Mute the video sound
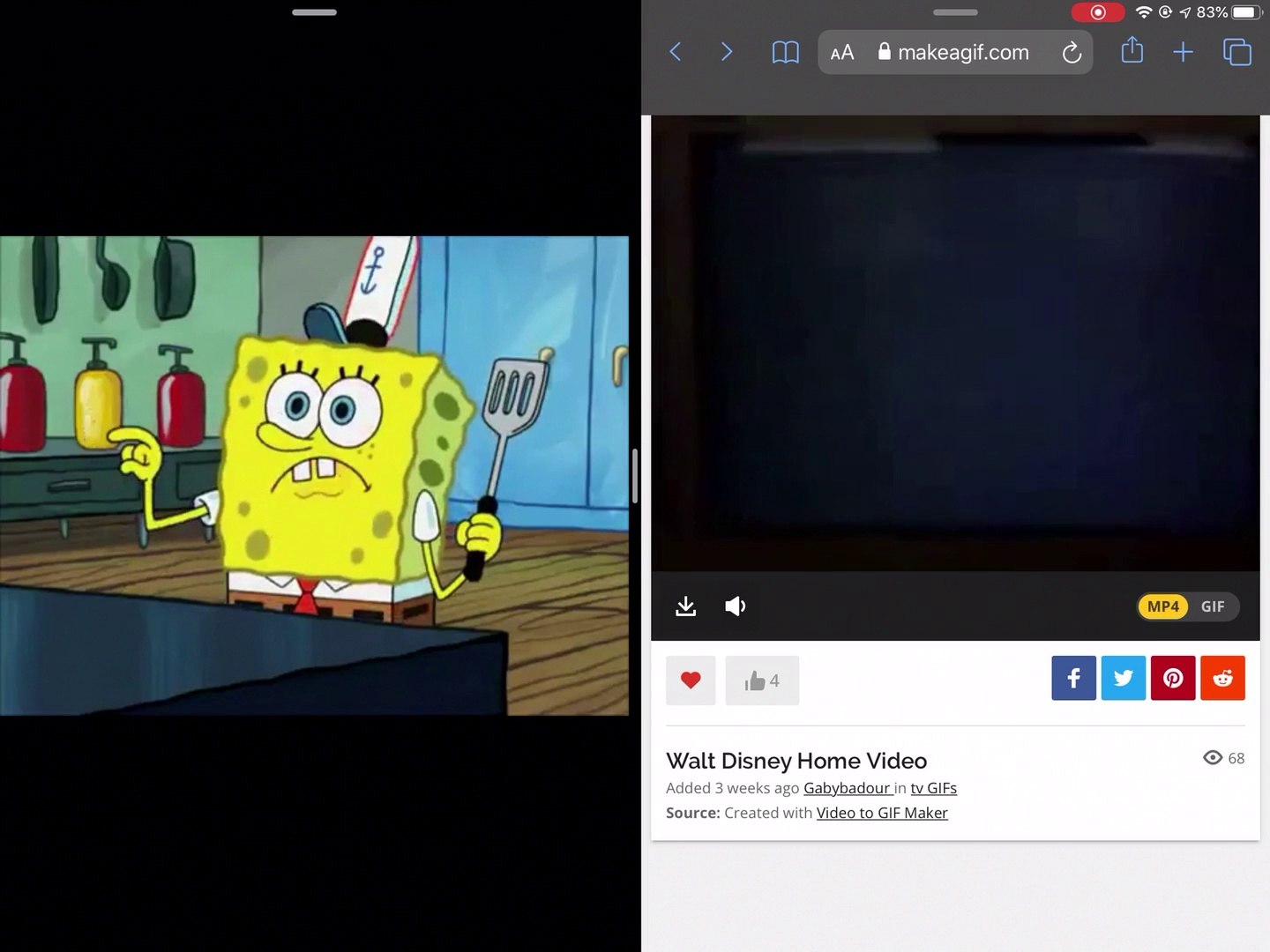 (x=736, y=606)
